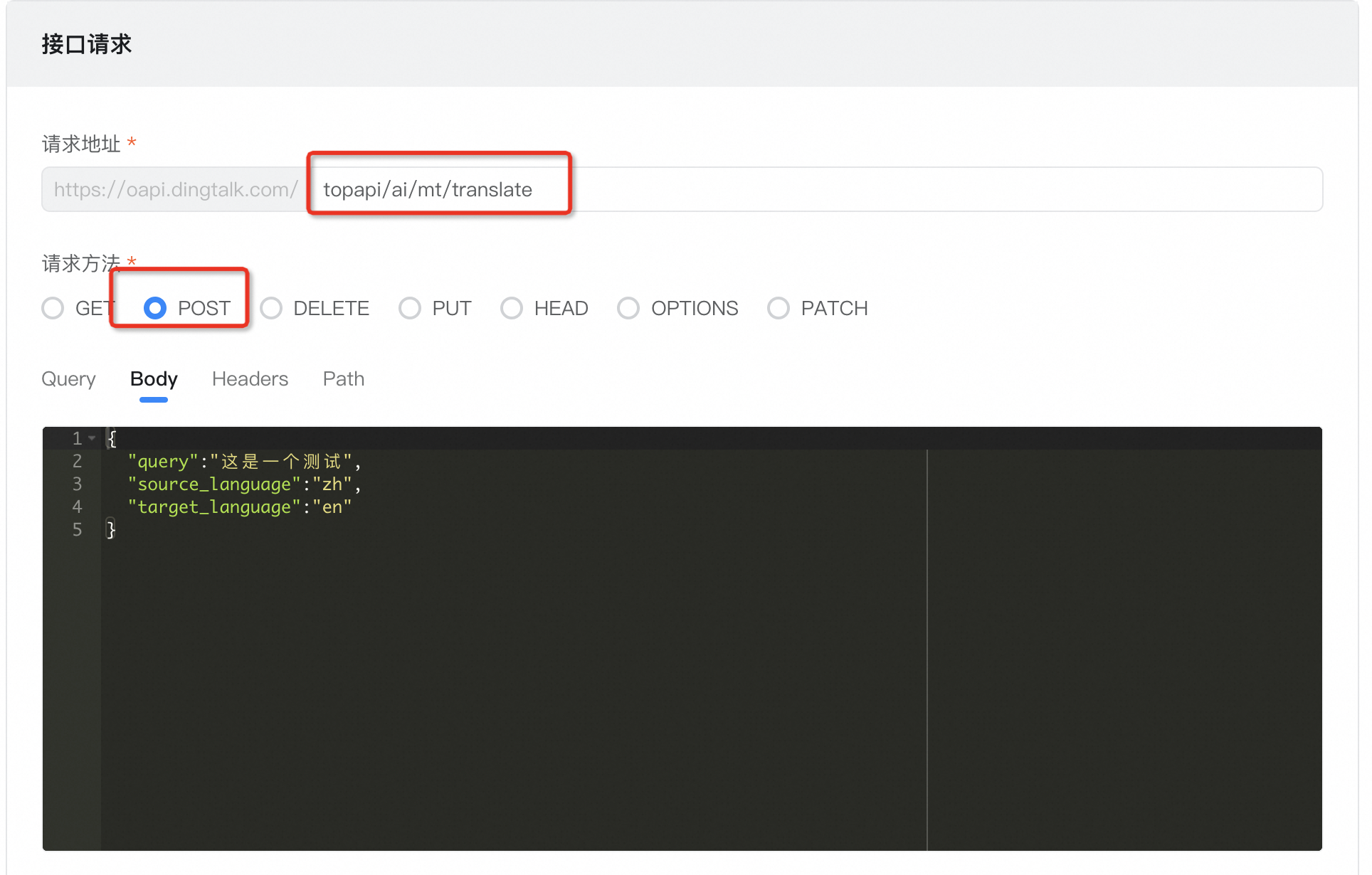This screenshot has width=1372, height=875.
Task: Switch to the Query tab
Action: pos(68,378)
